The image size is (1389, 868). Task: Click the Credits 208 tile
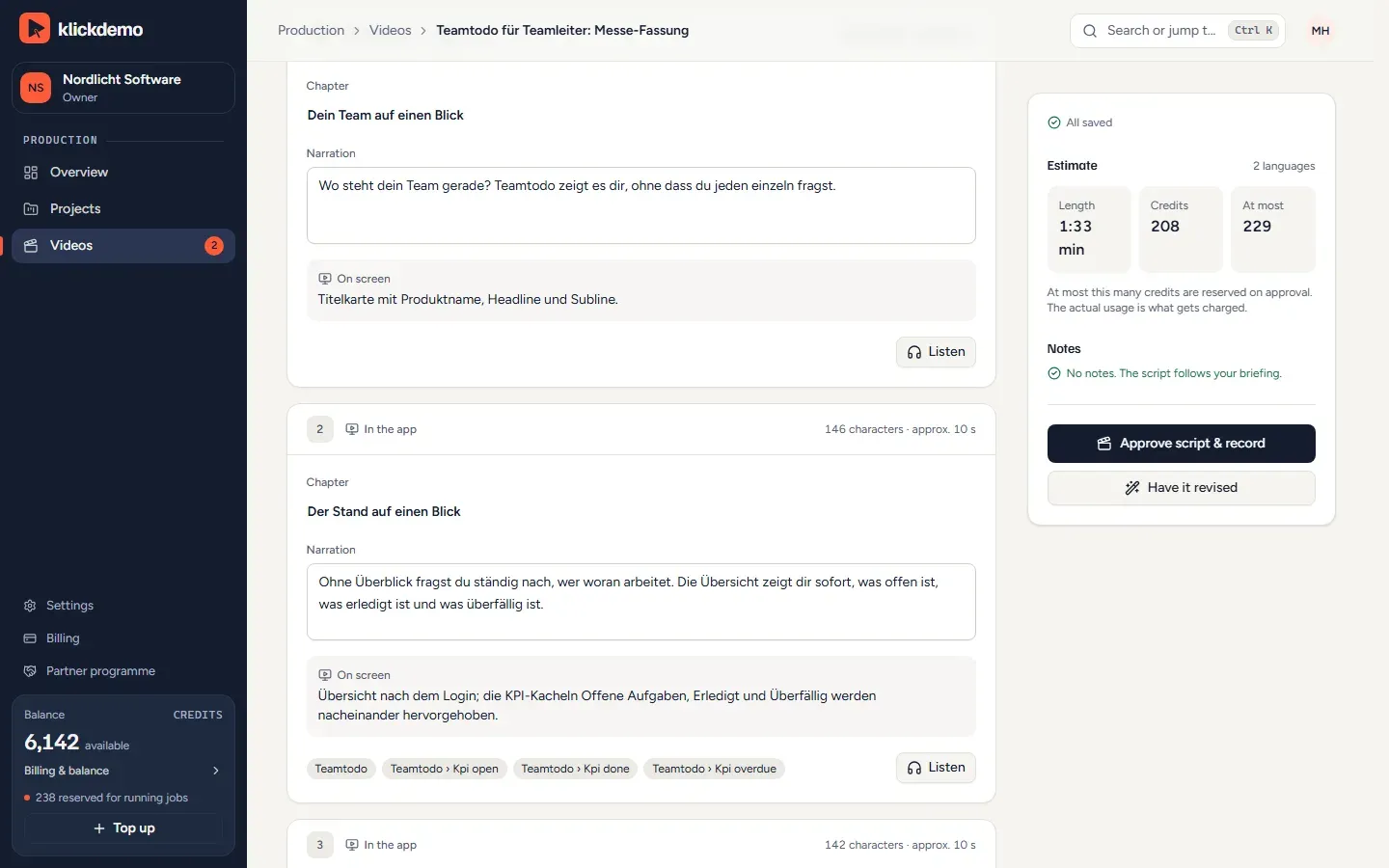(x=1181, y=230)
